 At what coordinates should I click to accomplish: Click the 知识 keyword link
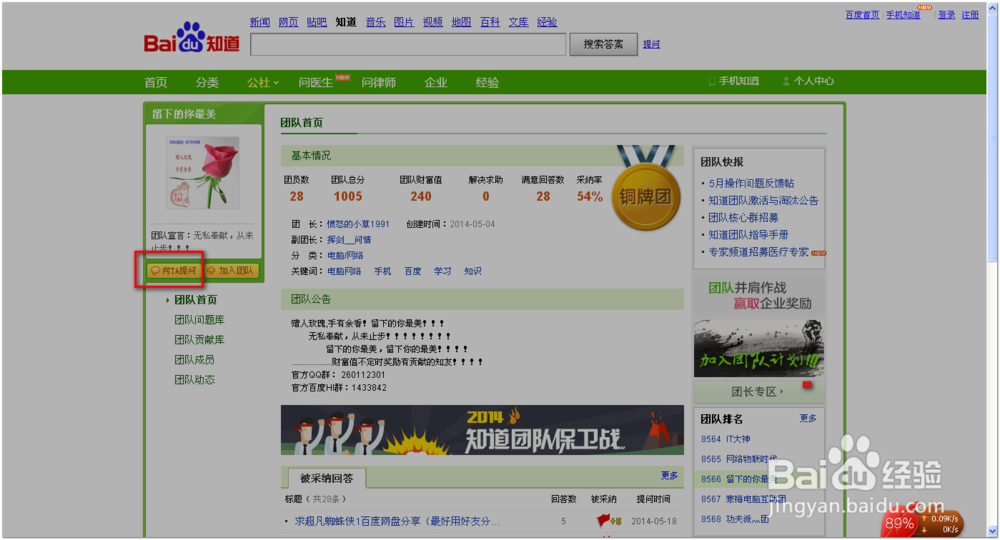click(x=473, y=271)
